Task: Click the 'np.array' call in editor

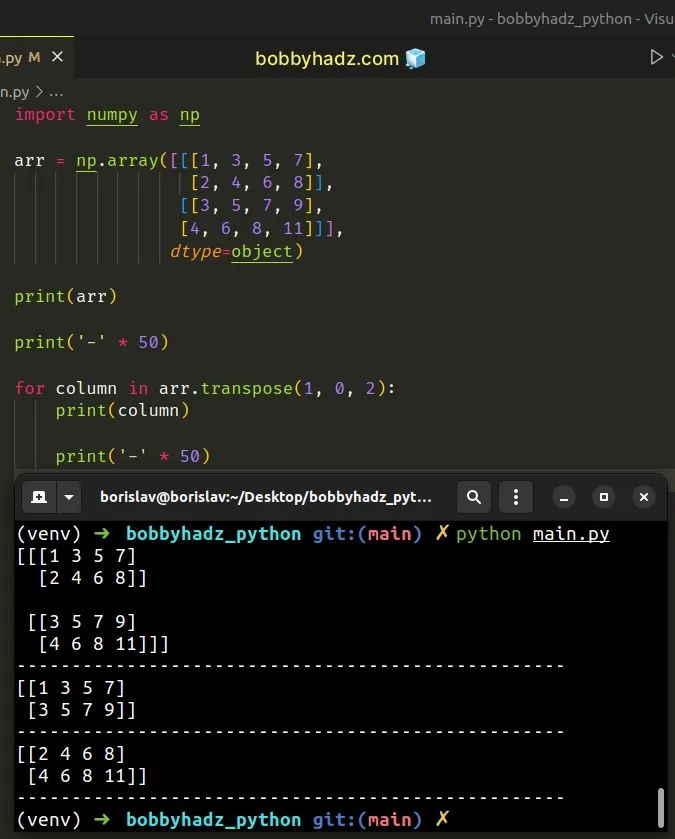Action: pos(117,161)
